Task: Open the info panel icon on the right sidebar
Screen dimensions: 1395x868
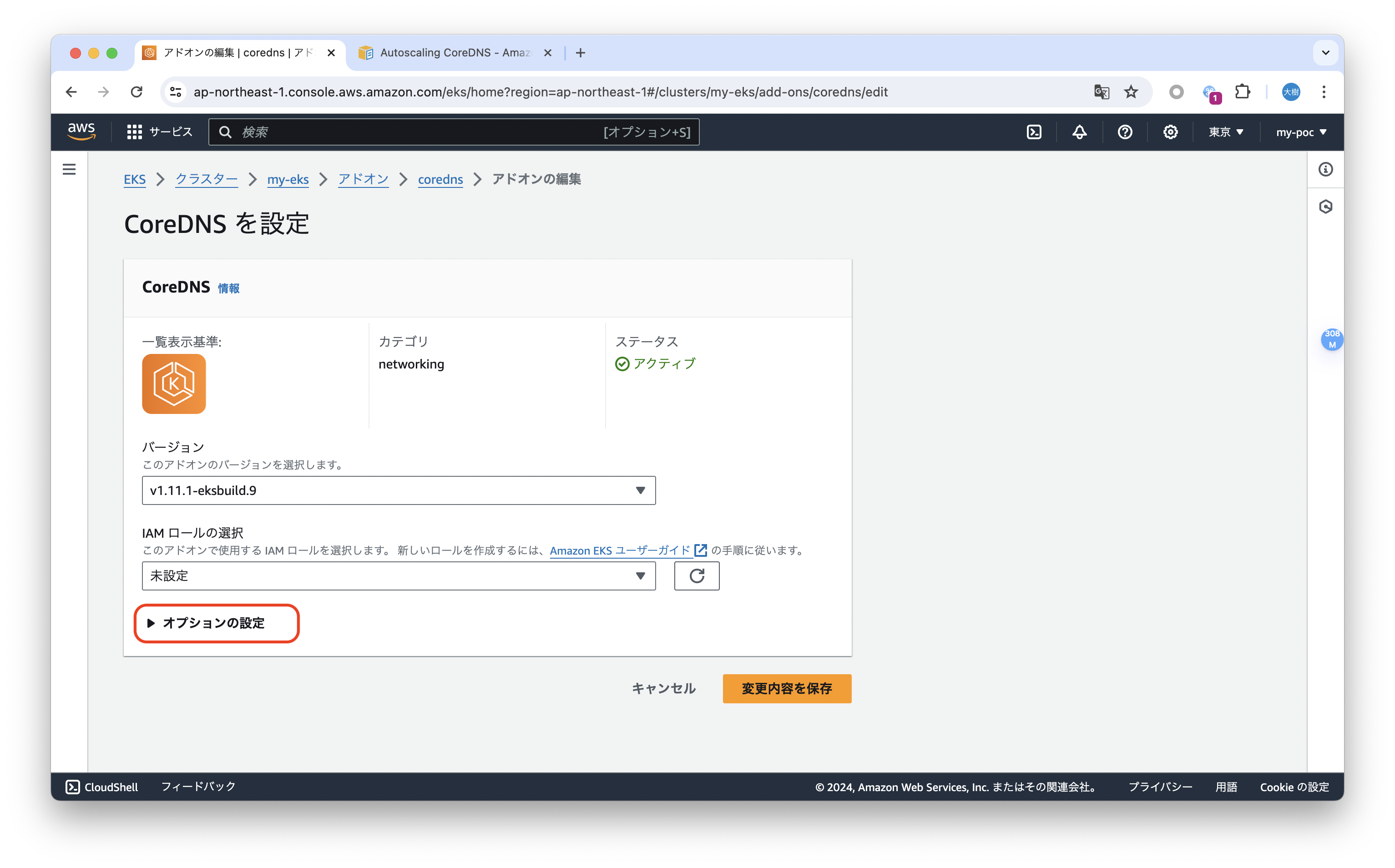Action: point(1325,169)
